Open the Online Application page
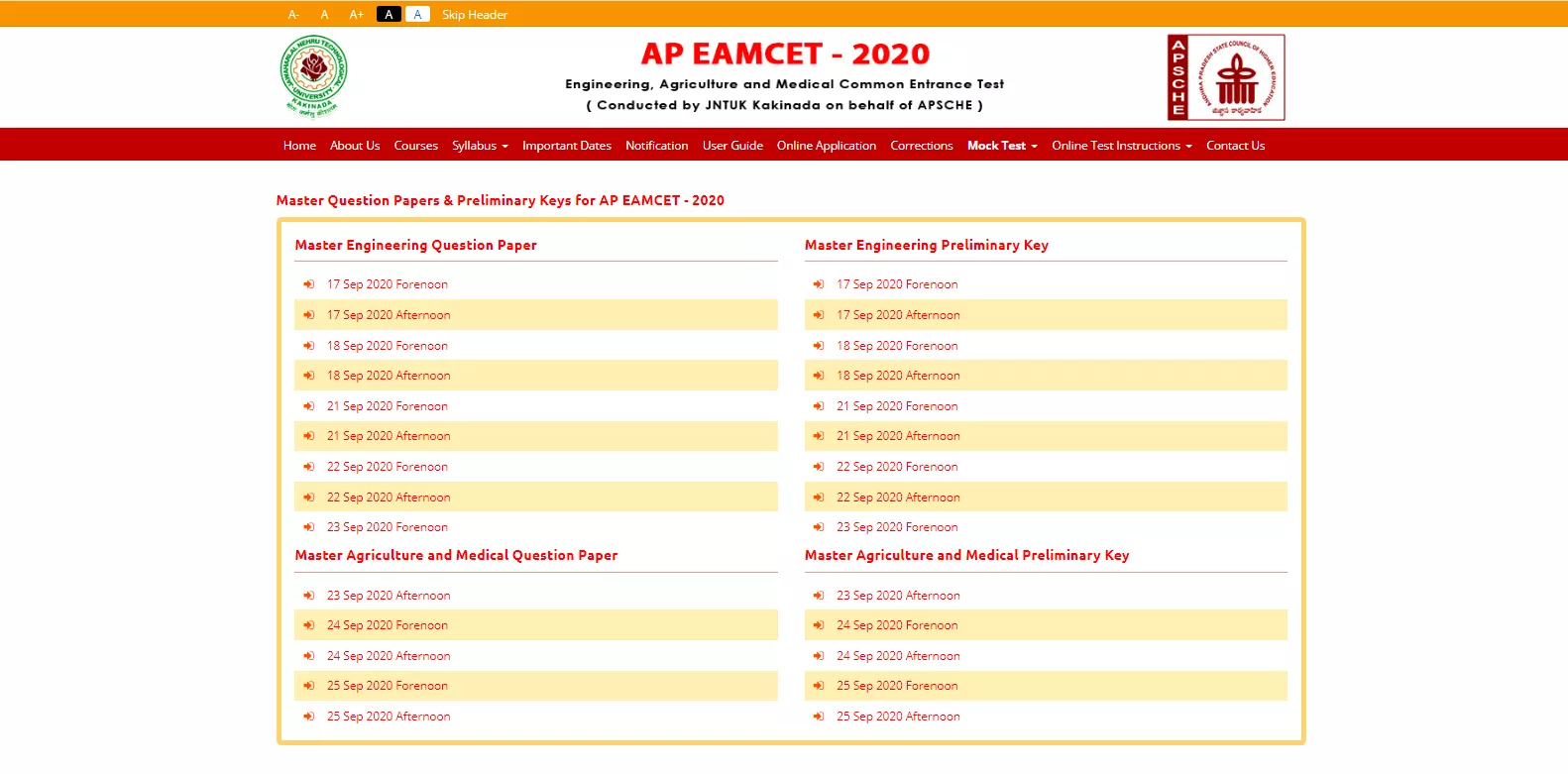Viewport: 1568px width, 774px height. click(x=827, y=146)
